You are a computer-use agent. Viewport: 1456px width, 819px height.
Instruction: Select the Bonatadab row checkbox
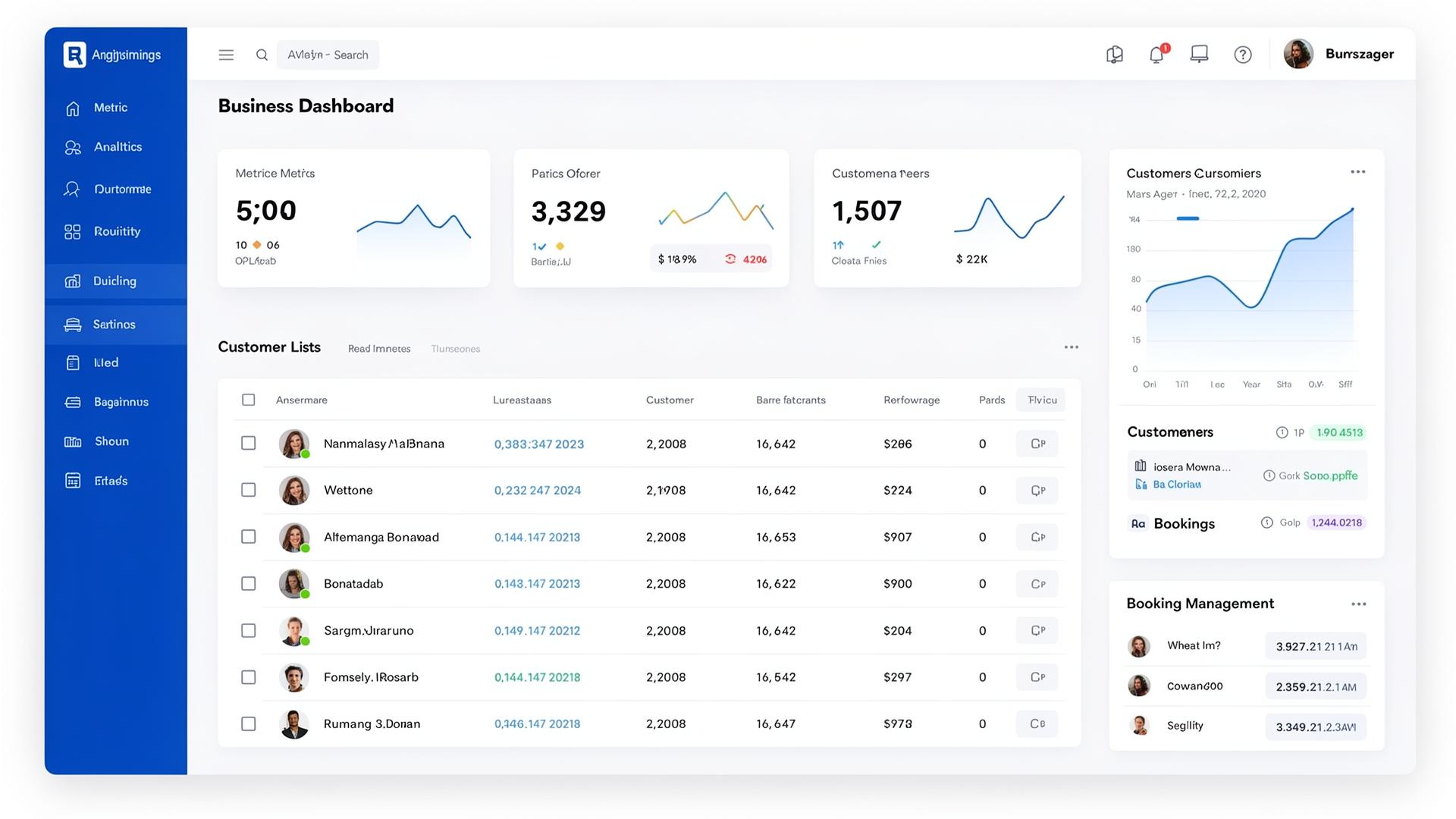[248, 583]
